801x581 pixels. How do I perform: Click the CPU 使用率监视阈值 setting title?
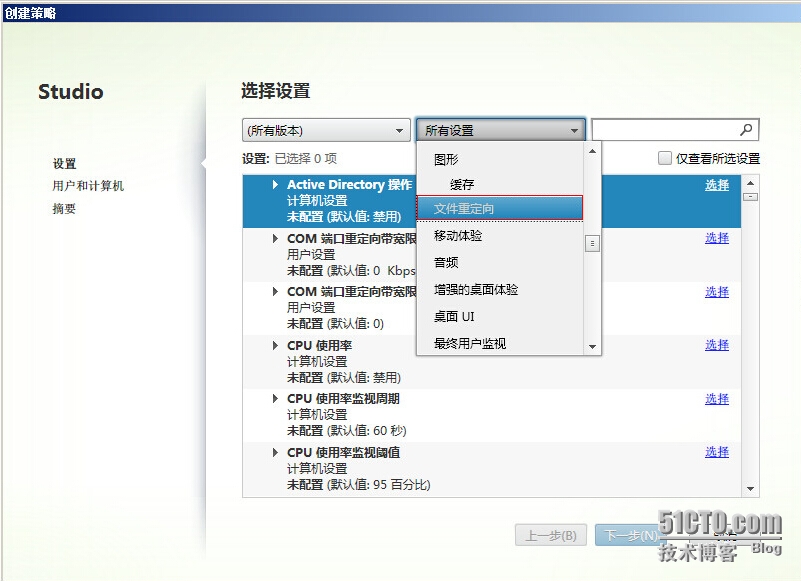click(x=343, y=452)
